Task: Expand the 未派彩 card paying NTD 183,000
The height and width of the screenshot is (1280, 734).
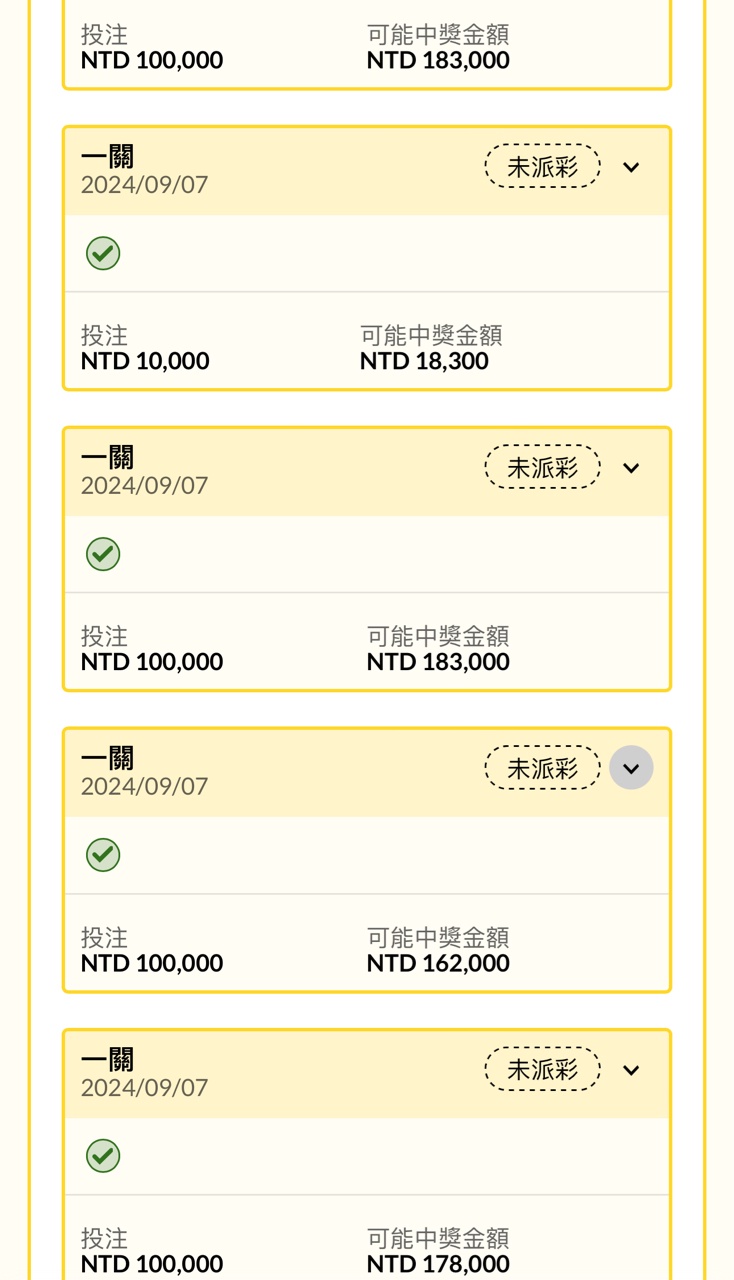Action: (x=631, y=468)
